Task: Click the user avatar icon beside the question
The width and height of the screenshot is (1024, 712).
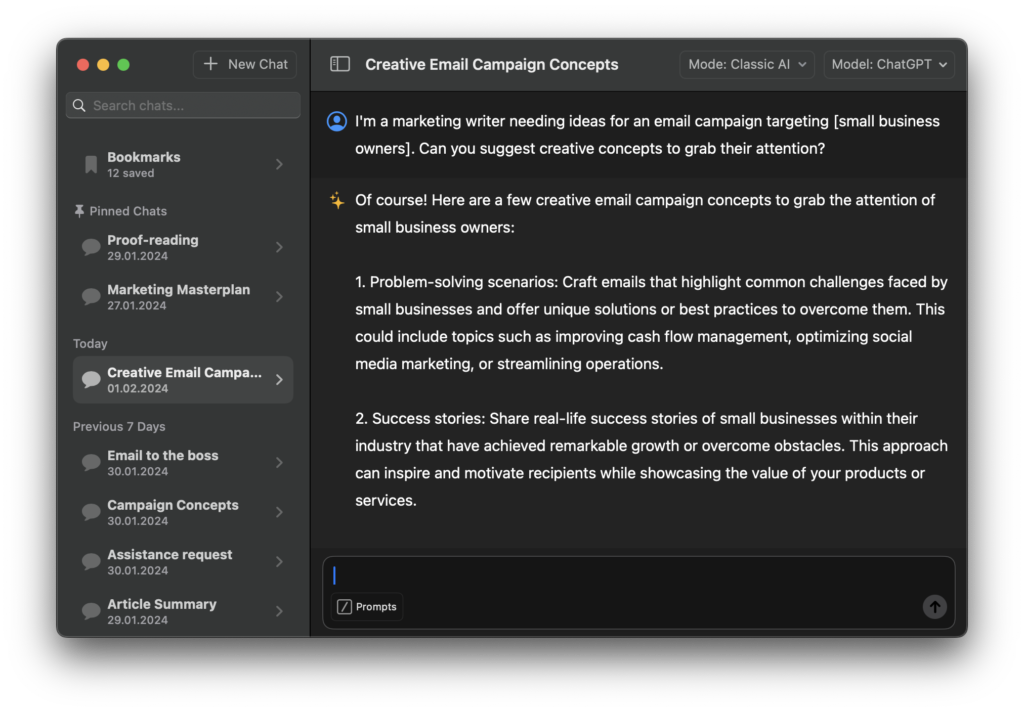Action: (337, 121)
